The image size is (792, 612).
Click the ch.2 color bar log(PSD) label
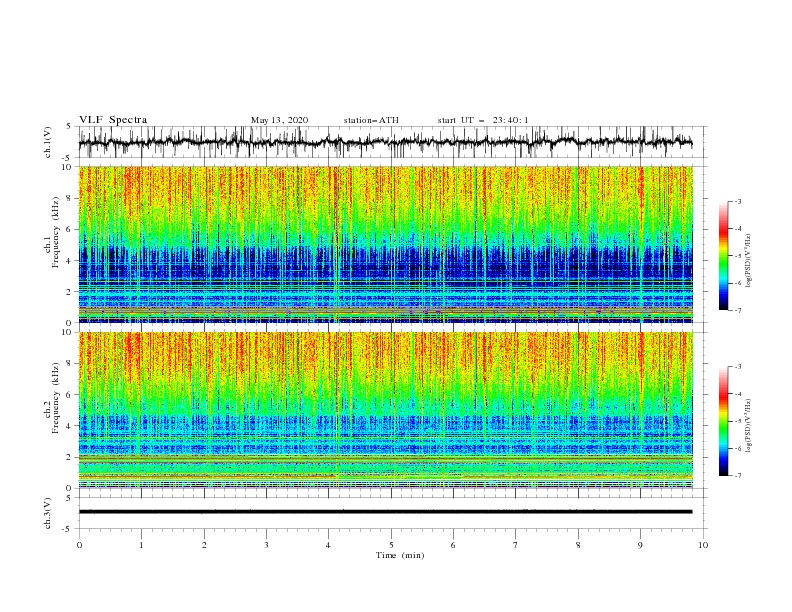pos(749,425)
